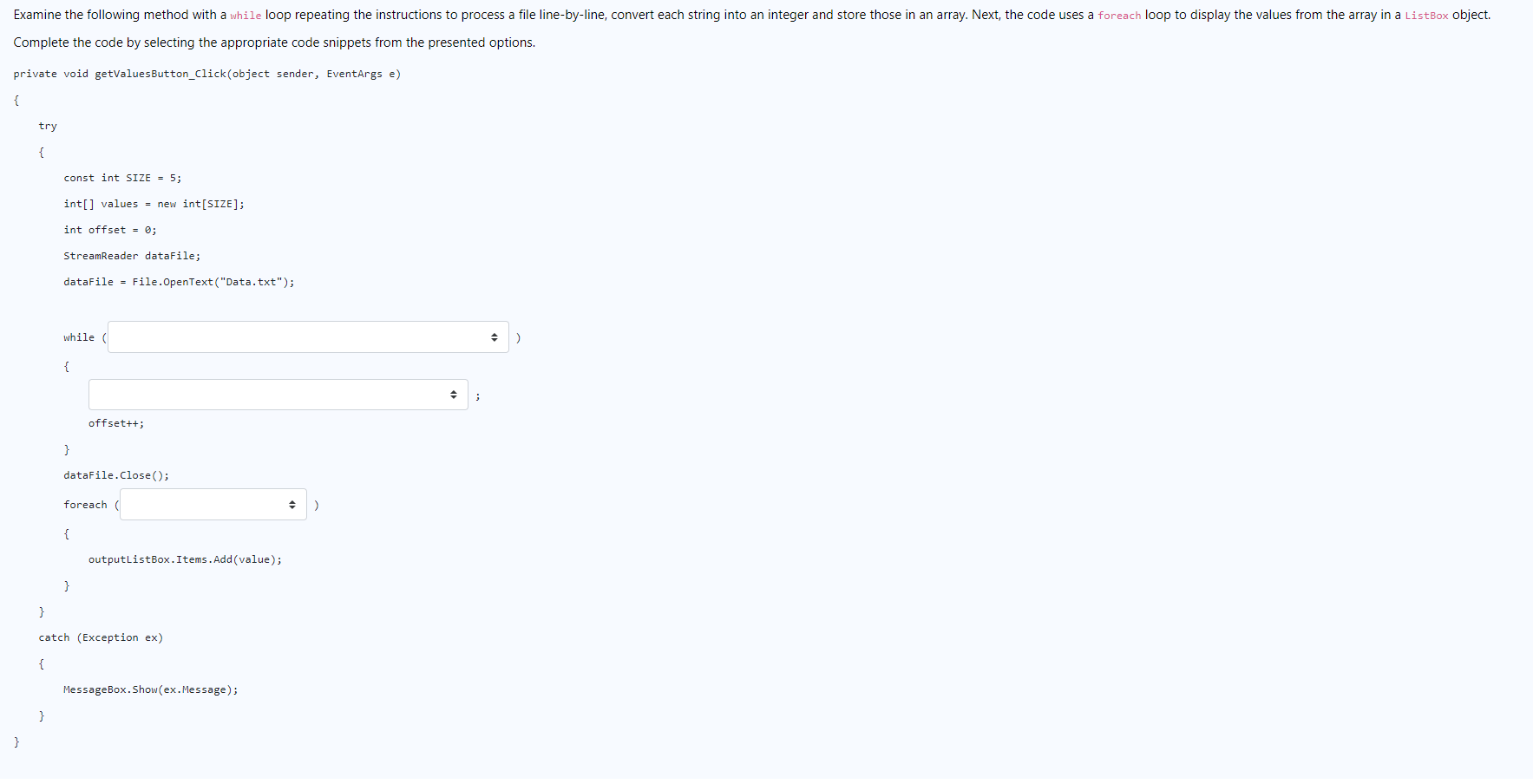
Task: Click the getValuesButton_Click method signature
Action: point(207,74)
